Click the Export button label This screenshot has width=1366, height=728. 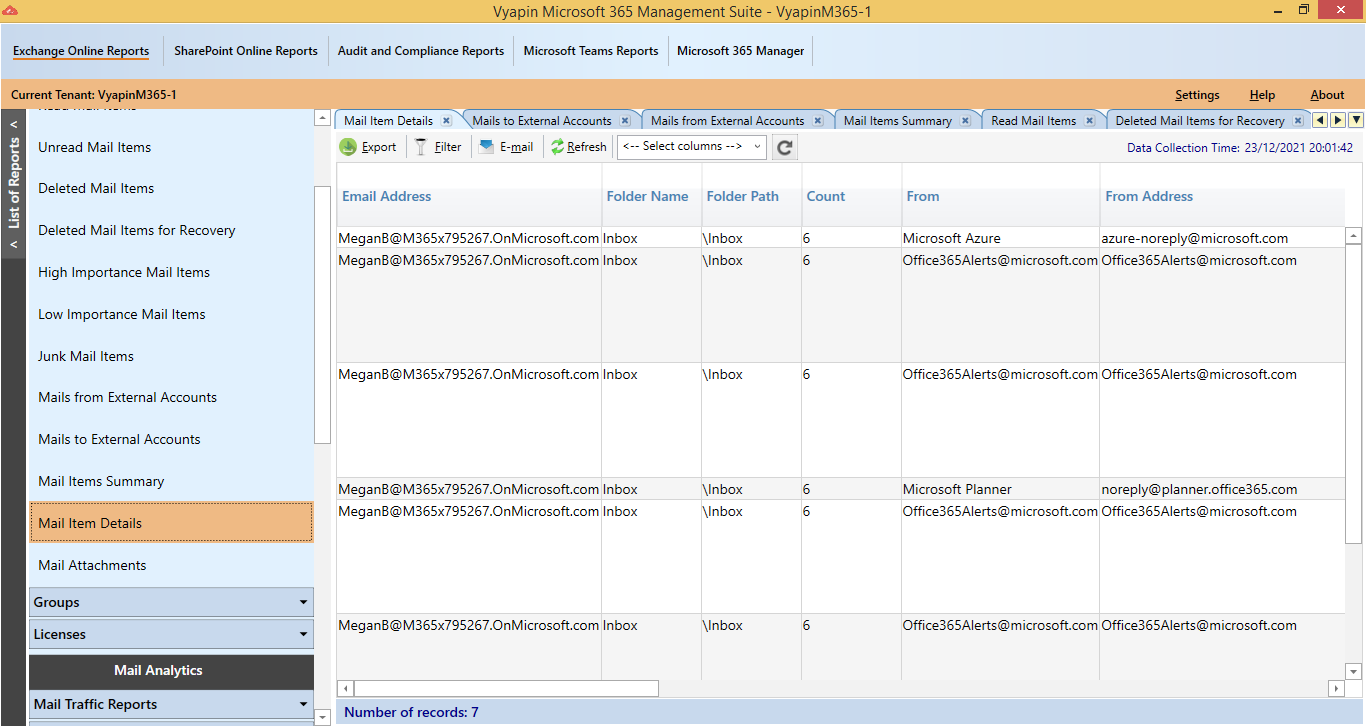pyautogui.click(x=379, y=147)
